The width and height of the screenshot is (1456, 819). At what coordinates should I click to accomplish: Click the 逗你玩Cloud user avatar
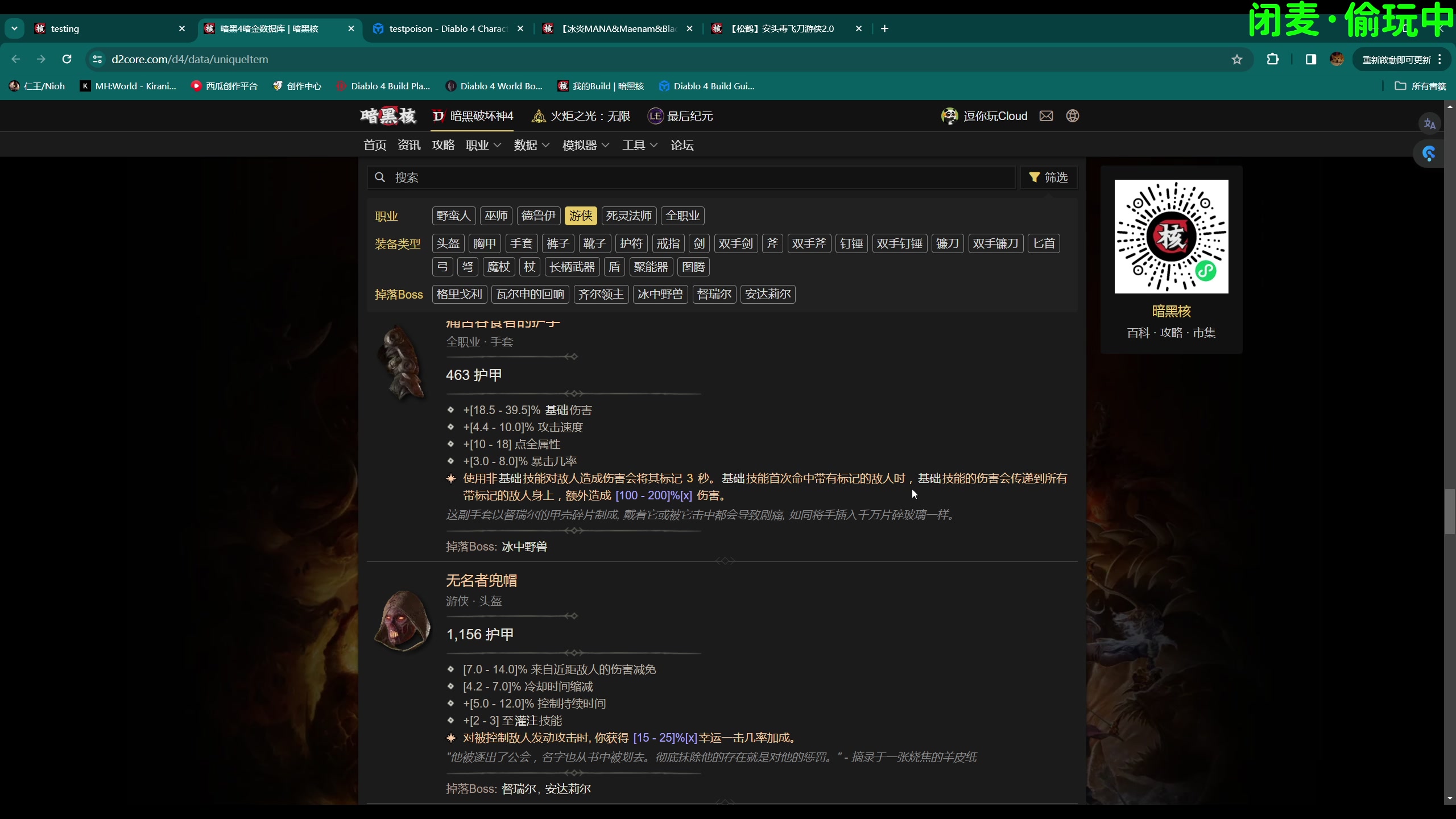[x=949, y=116]
